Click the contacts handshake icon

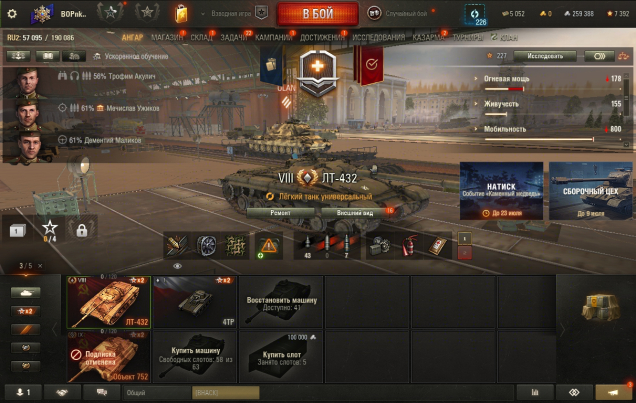click(62, 392)
